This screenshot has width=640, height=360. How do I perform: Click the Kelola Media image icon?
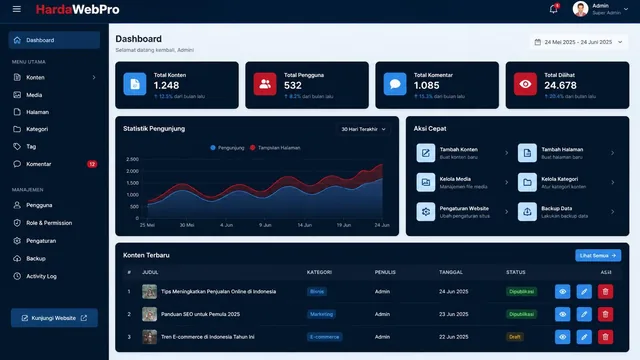point(426,182)
